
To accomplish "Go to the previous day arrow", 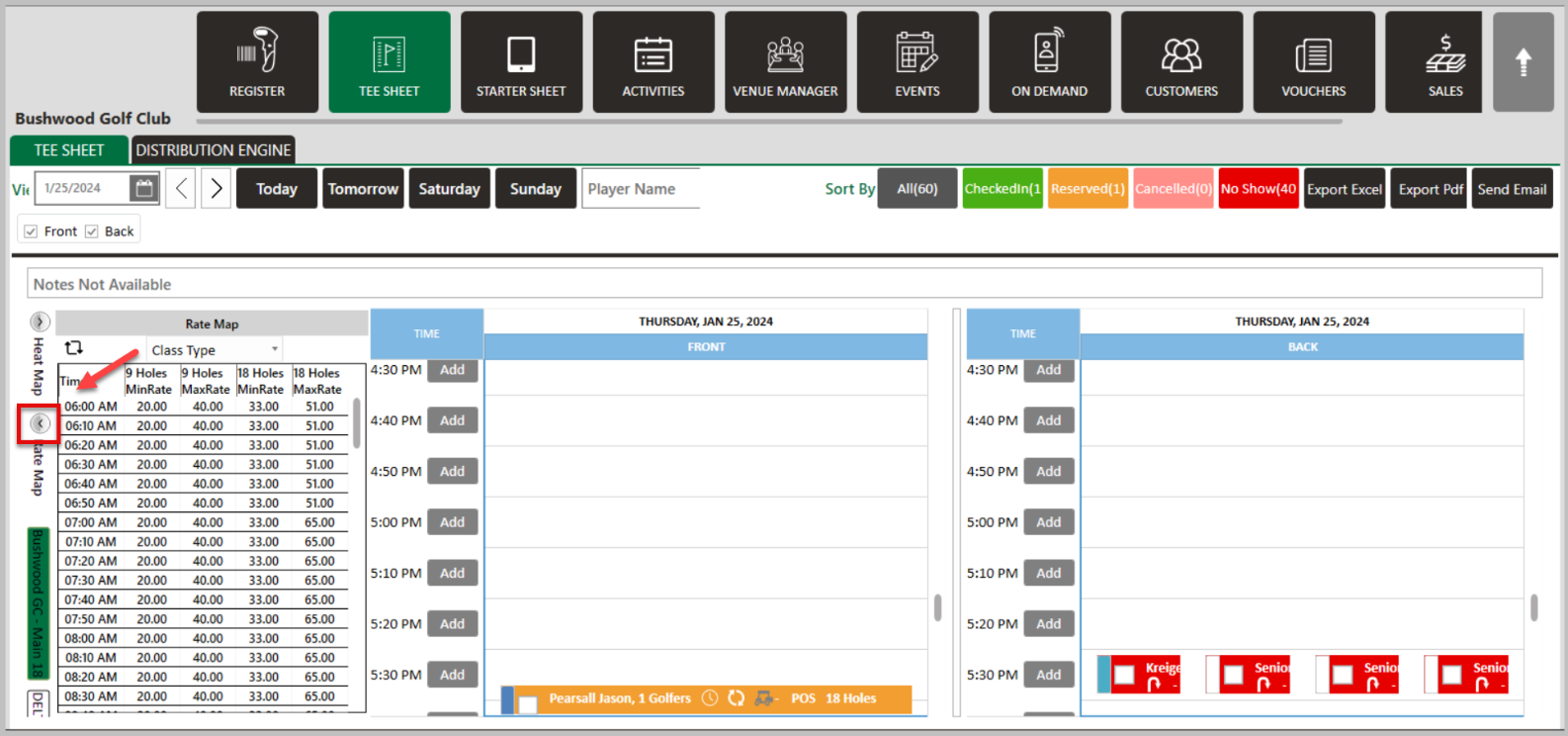I will (x=181, y=188).
